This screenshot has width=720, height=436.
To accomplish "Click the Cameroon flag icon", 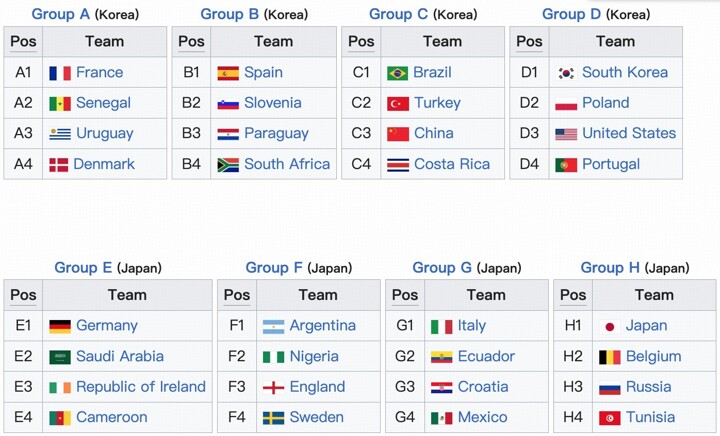I will pos(59,418).
